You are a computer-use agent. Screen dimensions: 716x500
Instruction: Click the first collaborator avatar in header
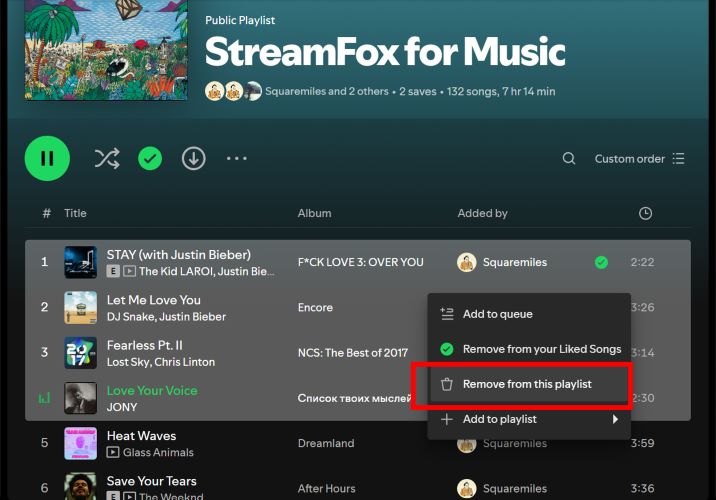(215, 91)
